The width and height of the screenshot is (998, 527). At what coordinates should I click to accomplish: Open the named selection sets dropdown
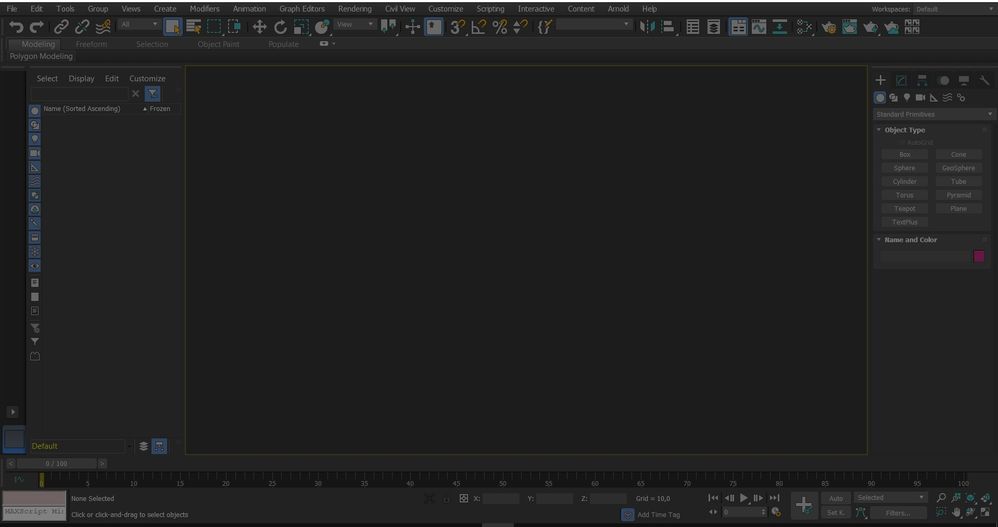coord(594,24)
